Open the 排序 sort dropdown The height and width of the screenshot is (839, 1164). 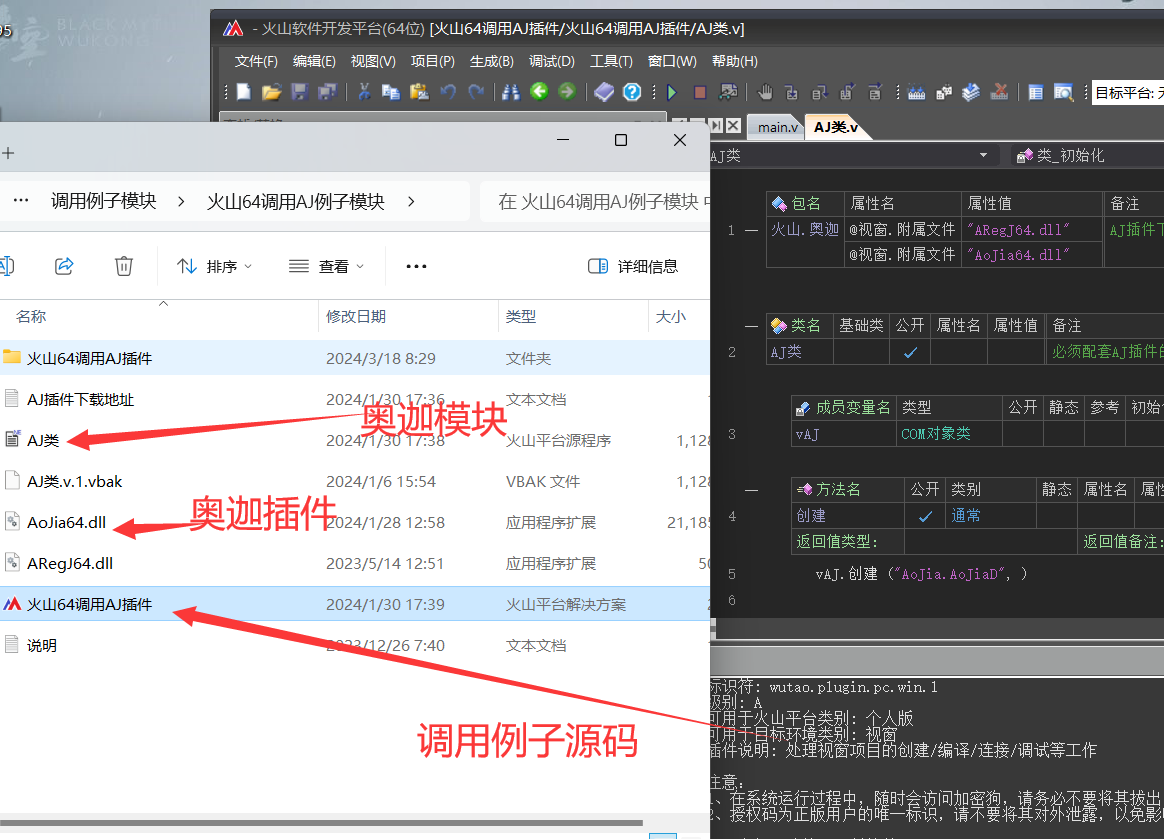(x=215, y=266)
